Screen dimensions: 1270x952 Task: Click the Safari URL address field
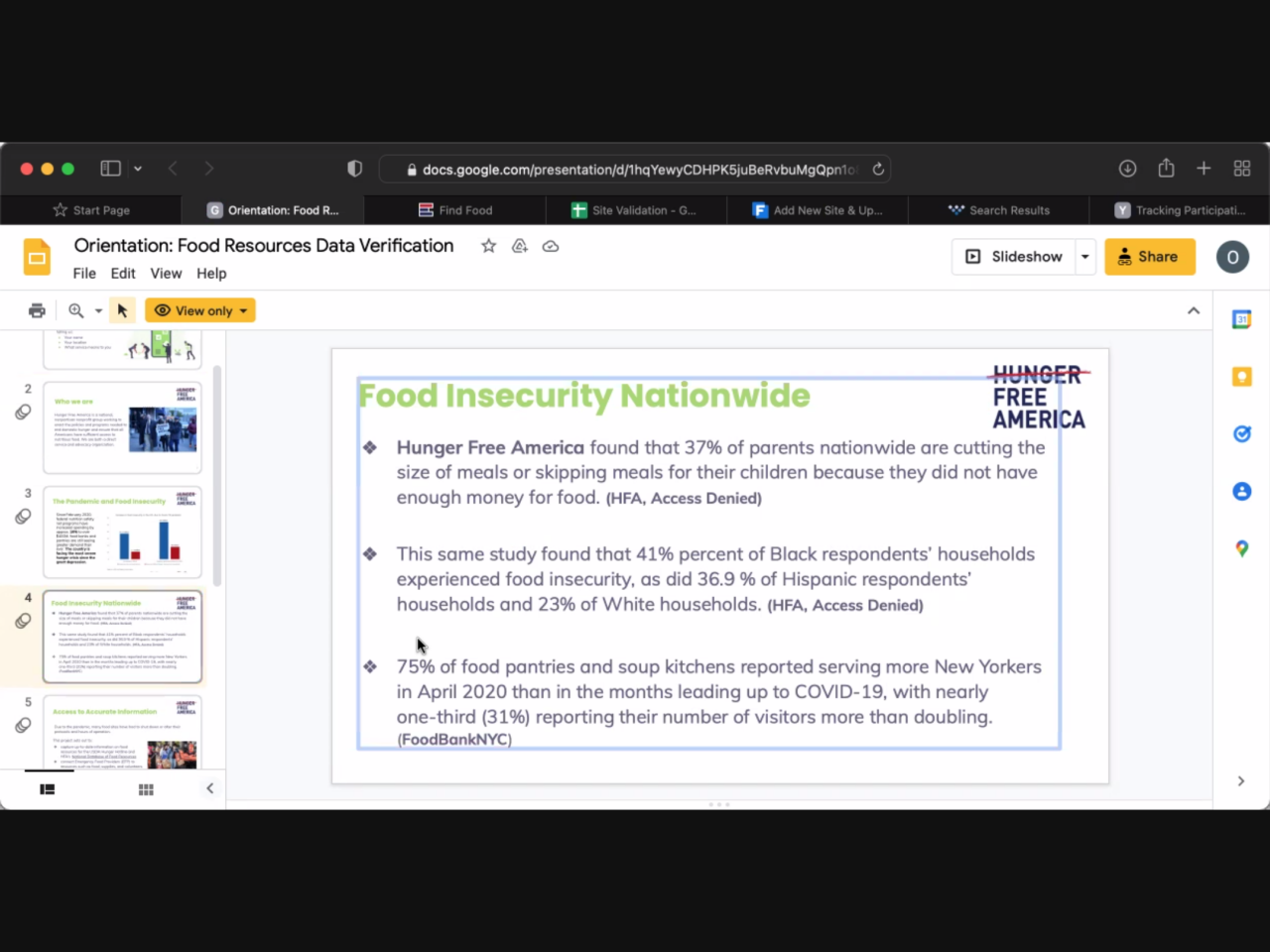(x=635, y=169)
